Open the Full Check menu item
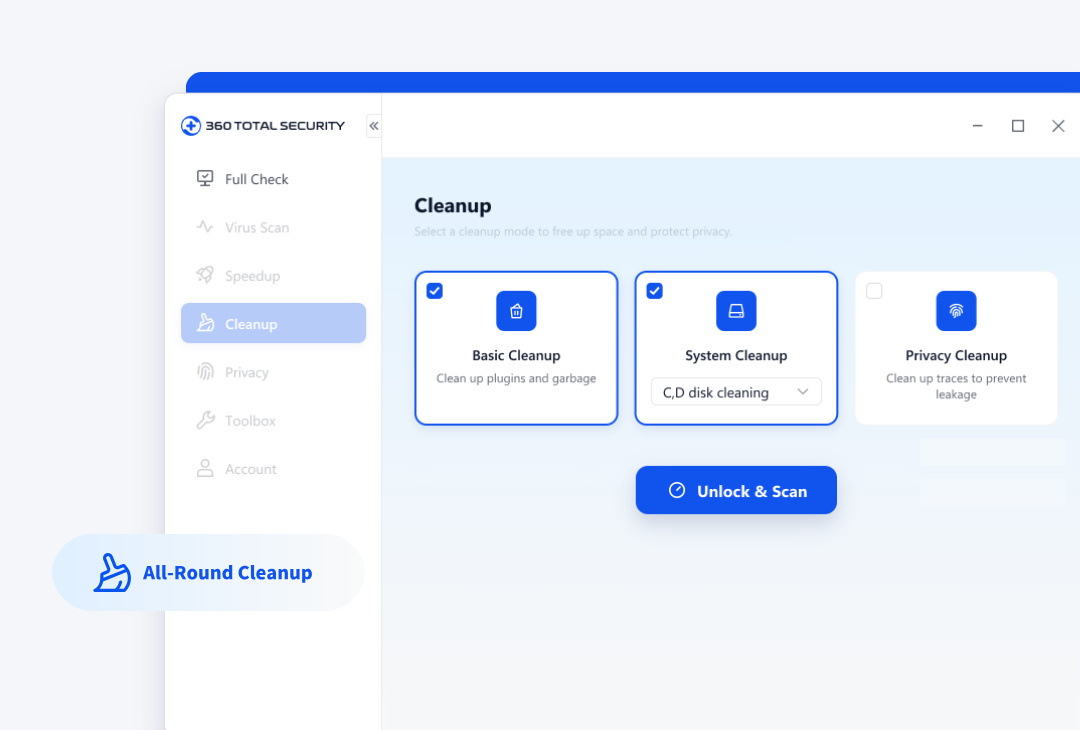1080x730 pixels. click(273, 179)
